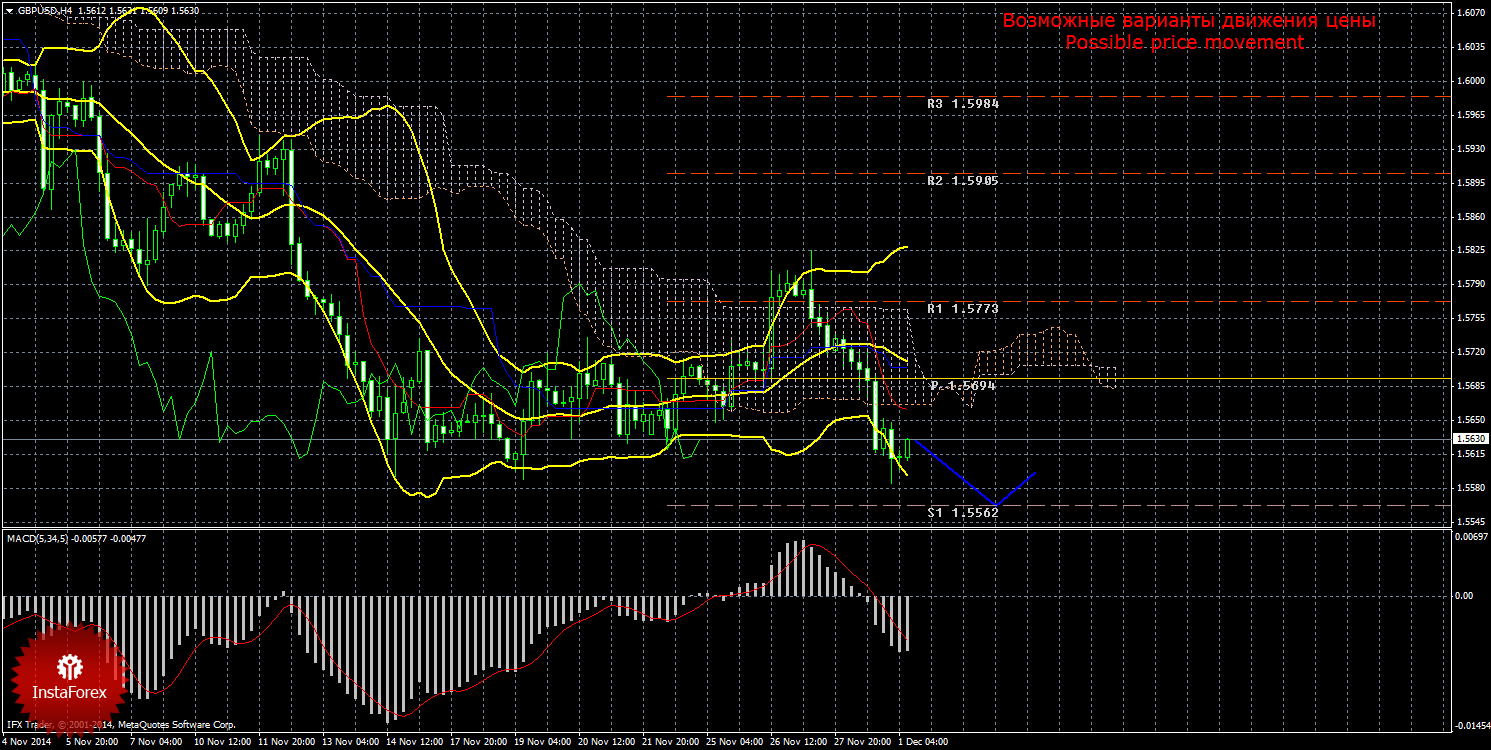Select the R3 1.5984 resistance label
The height and width of the screenshot is (750, 1491).
click(962, 103)
